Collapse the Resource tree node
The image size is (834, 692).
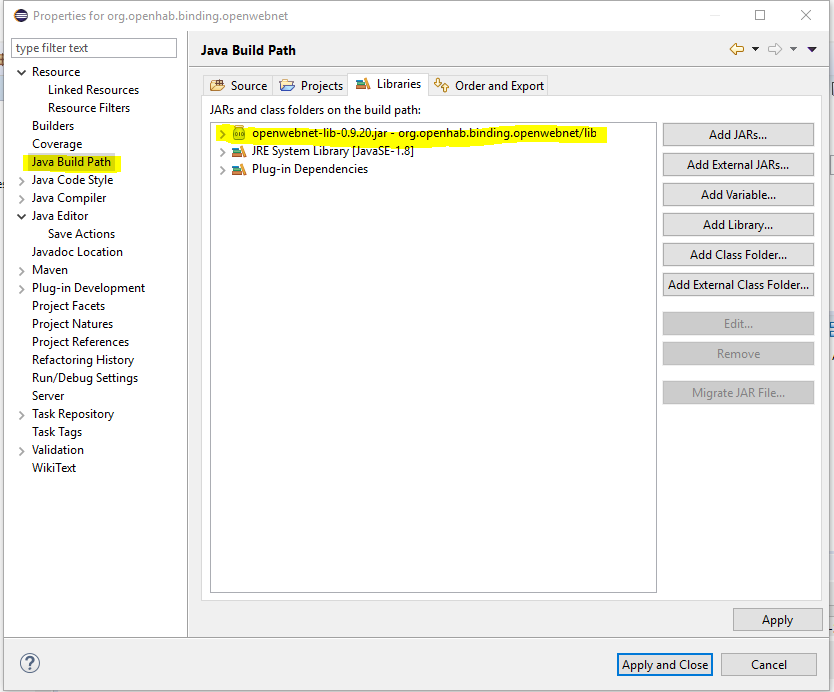point(22,72)
